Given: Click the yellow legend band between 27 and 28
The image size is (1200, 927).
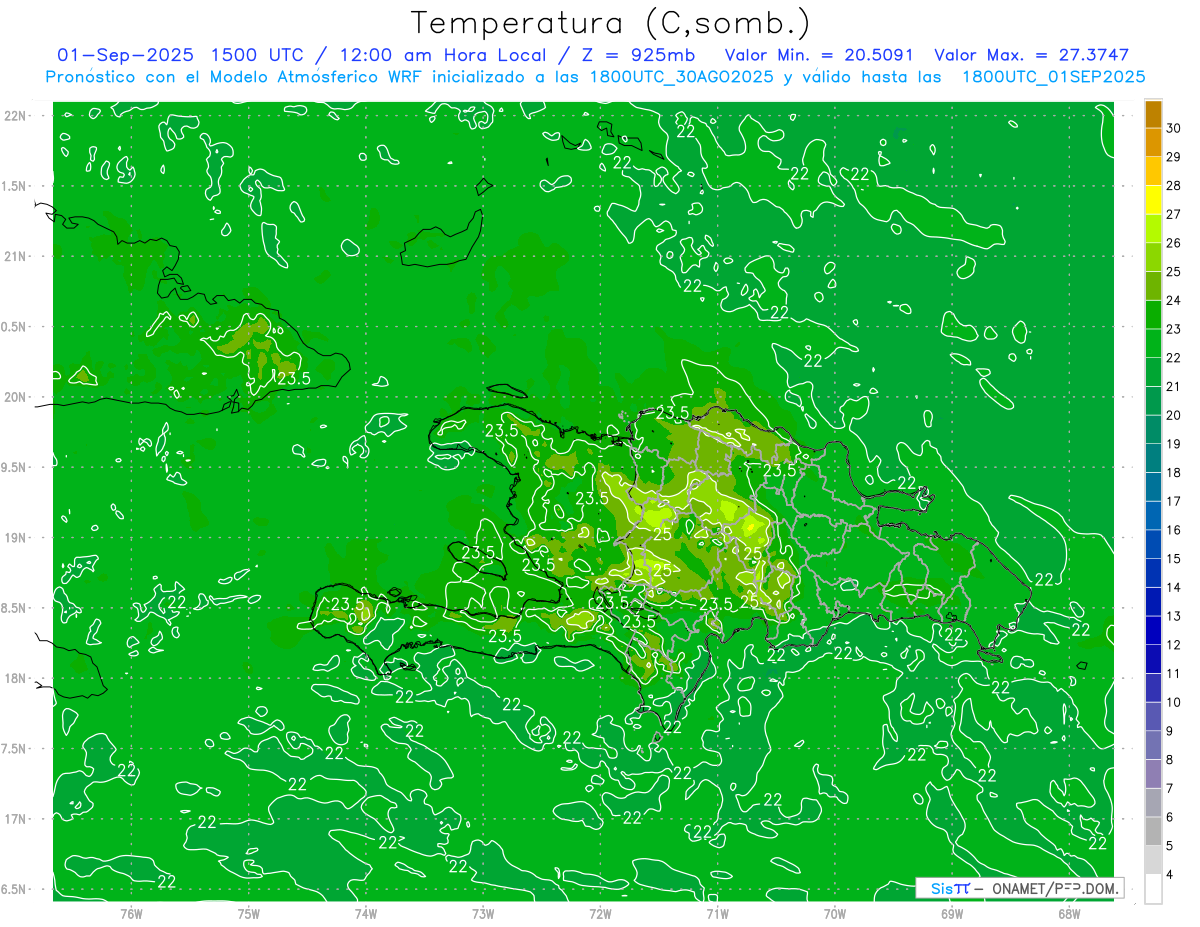Looking at the screenshot, I should coord(1153,200).
